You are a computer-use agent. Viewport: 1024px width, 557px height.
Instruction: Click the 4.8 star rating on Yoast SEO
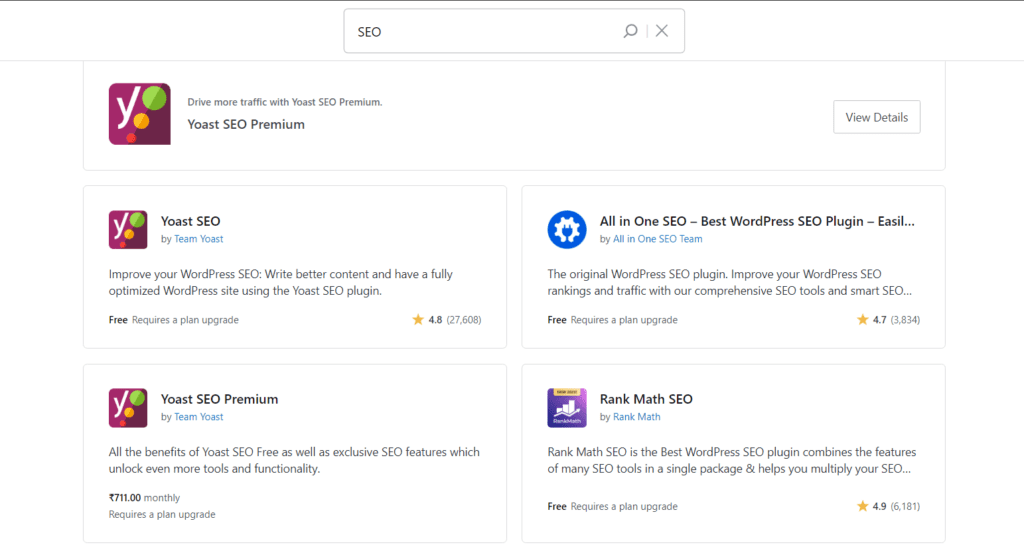click(x=447, y=319)
